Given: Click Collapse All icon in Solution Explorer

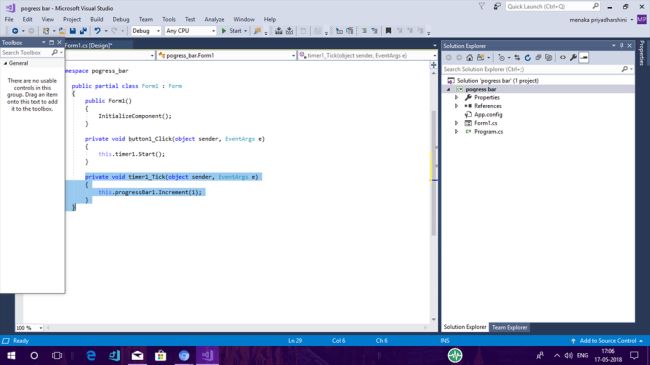Looking at the screenshot, I should coord(538,58).
